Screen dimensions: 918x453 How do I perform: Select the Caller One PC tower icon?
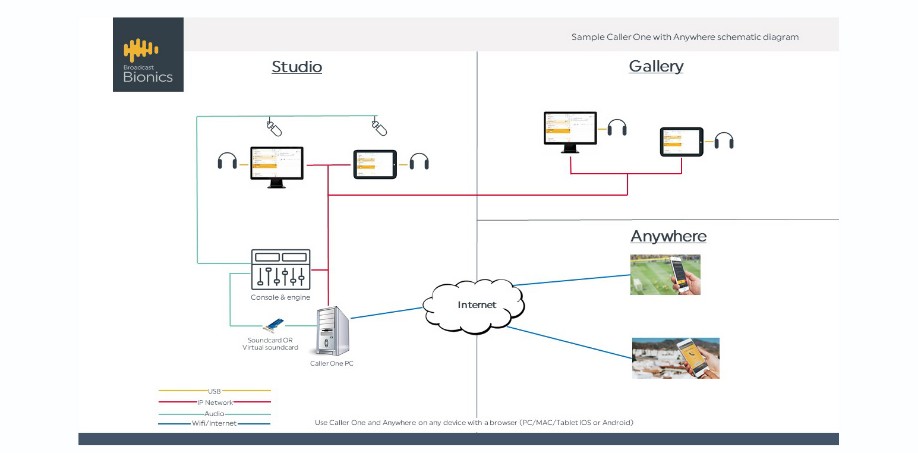pos(333,331)
